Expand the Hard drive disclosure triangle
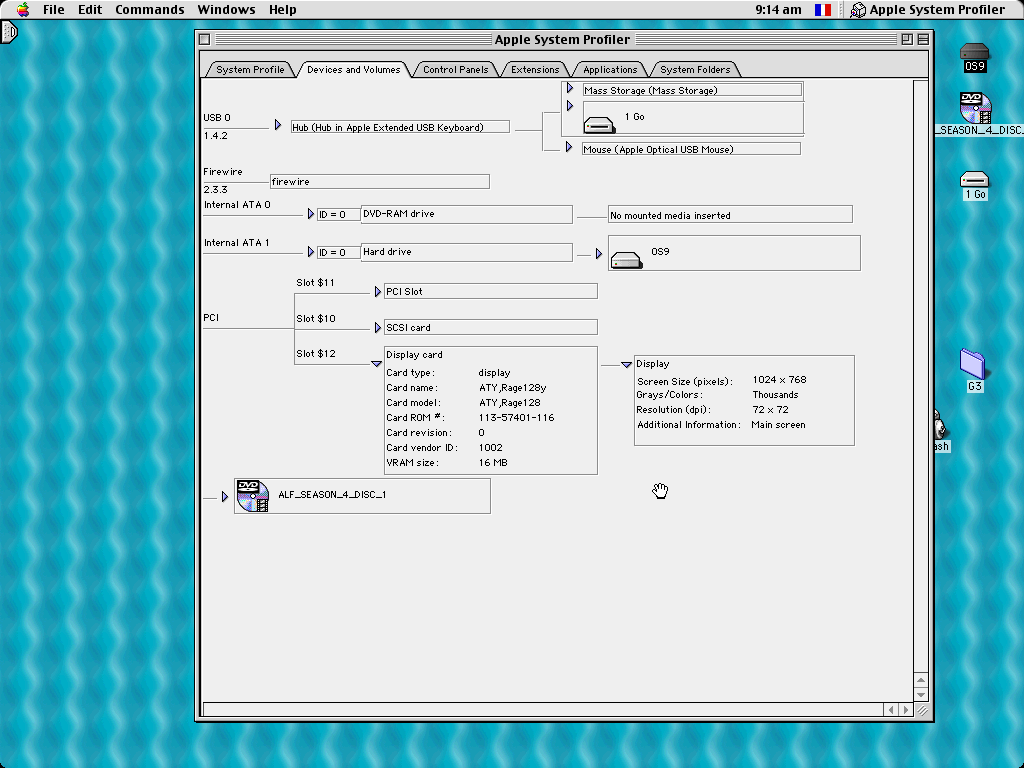 (x=310, y=252)
